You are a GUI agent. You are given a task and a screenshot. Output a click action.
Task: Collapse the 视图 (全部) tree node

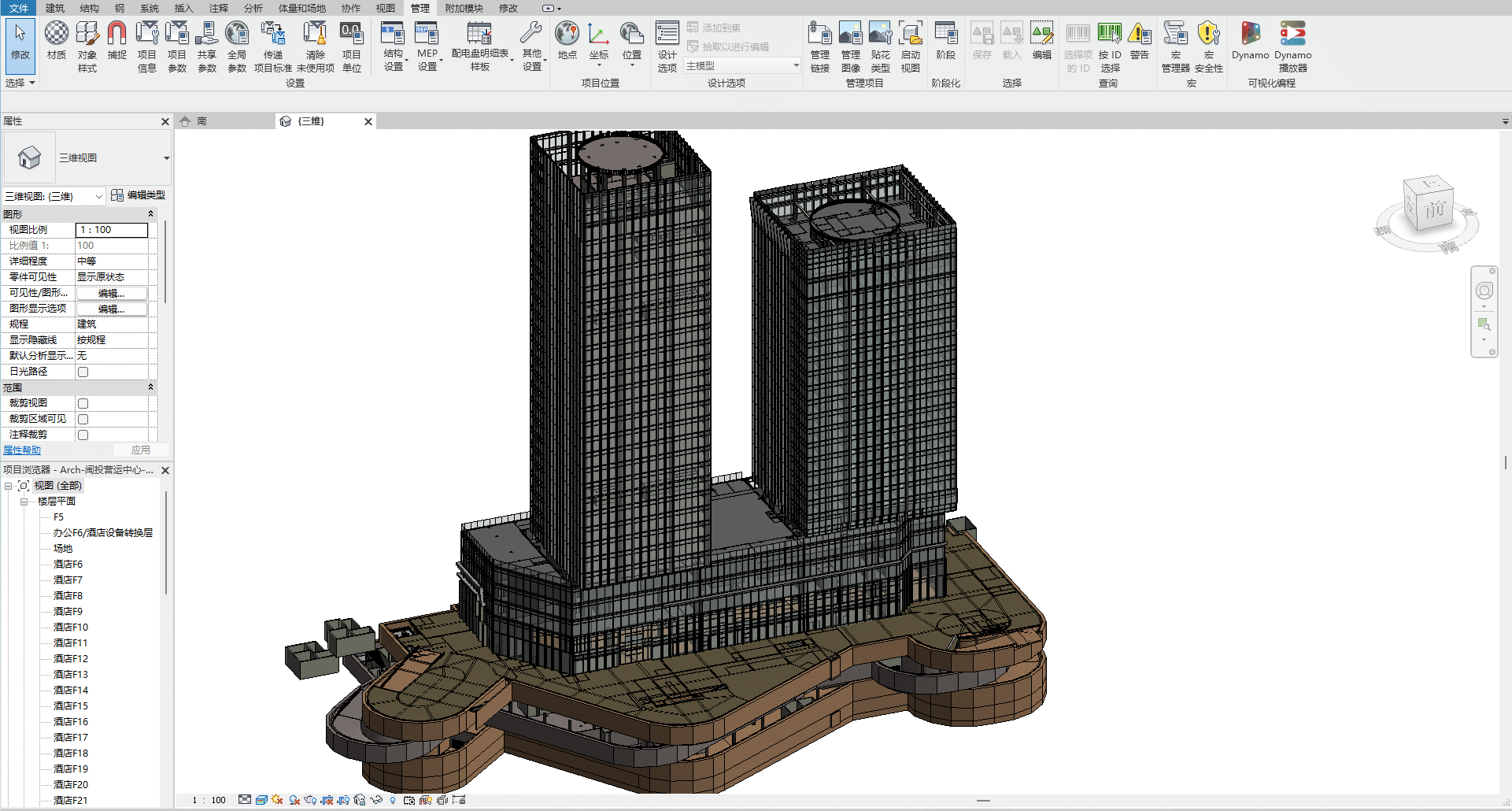[8, 486]
